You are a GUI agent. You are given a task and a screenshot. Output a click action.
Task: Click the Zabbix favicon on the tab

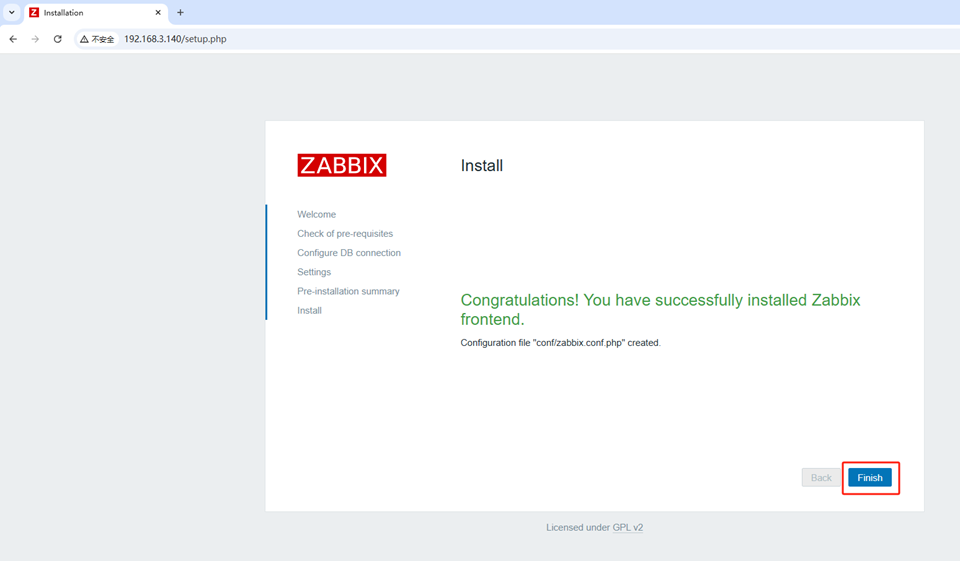coord(34,13)
